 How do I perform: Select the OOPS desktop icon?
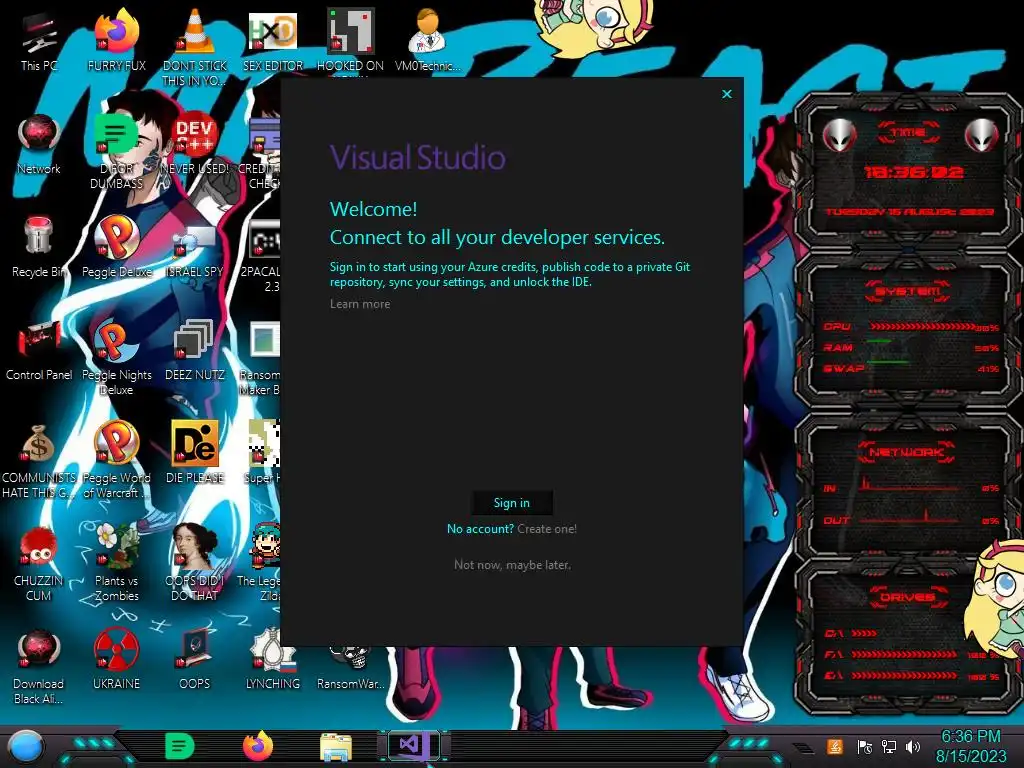pos(195,660)
